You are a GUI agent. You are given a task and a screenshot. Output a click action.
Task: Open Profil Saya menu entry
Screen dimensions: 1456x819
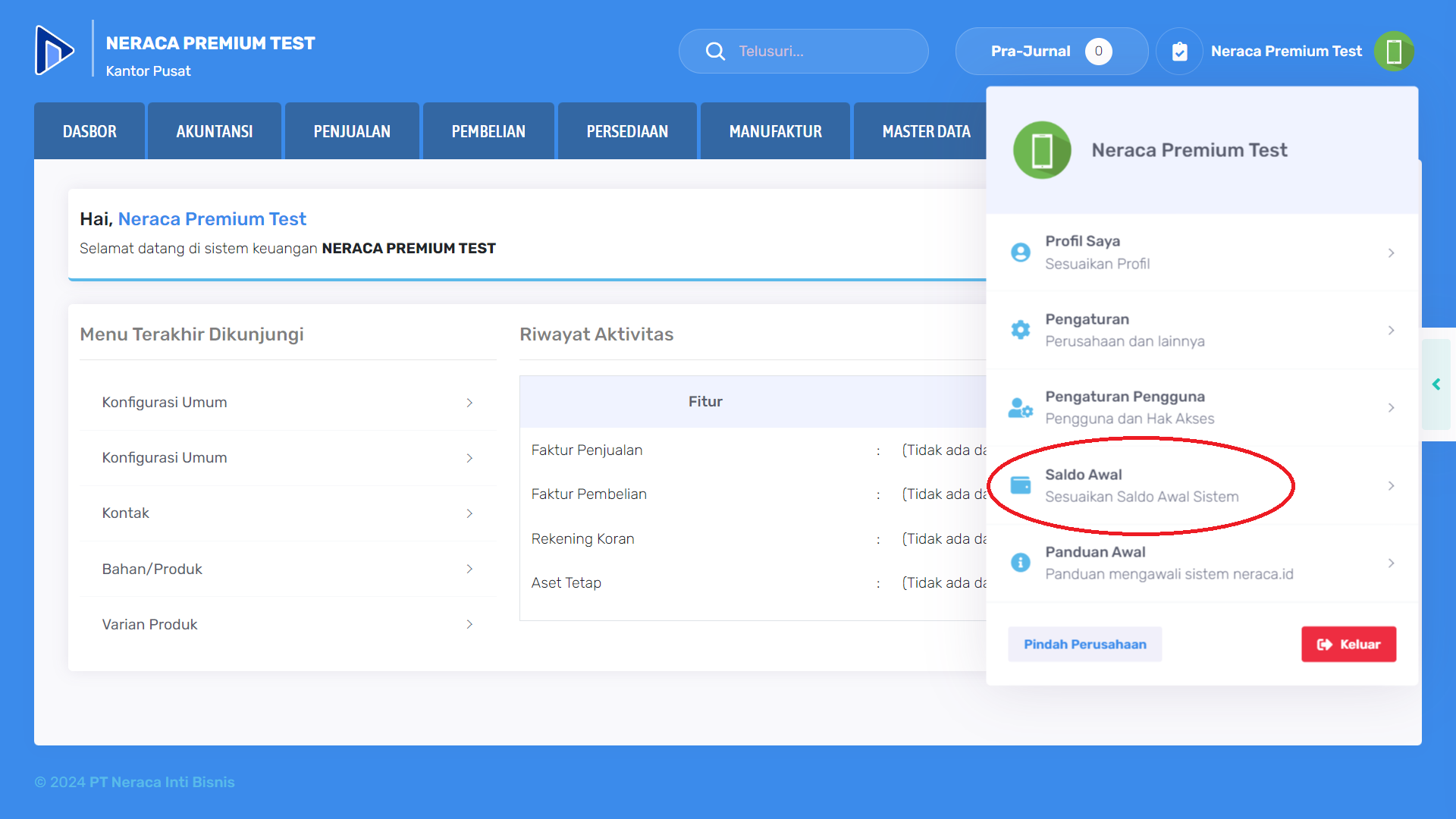point(1202,253)
